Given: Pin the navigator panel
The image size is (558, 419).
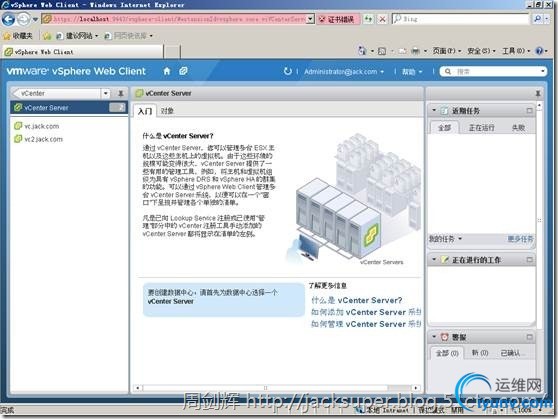Looking at the screenshot, I should tap(121, 94).
